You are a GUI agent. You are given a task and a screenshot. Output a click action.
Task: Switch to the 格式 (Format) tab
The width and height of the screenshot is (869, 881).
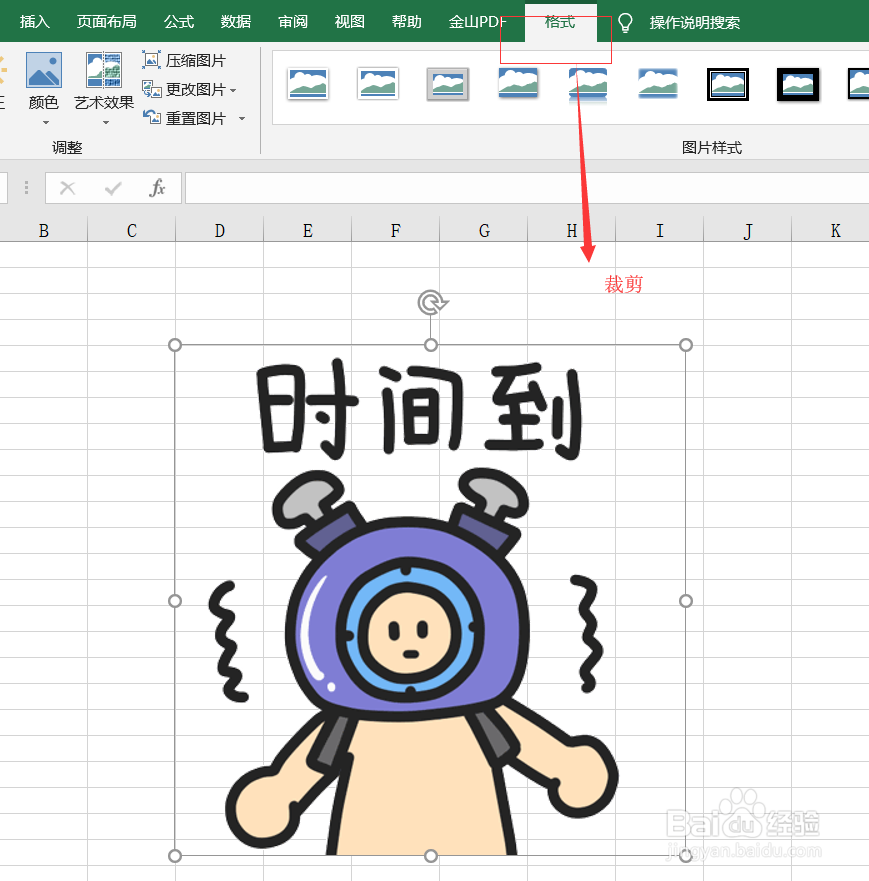tap(557, 22)
